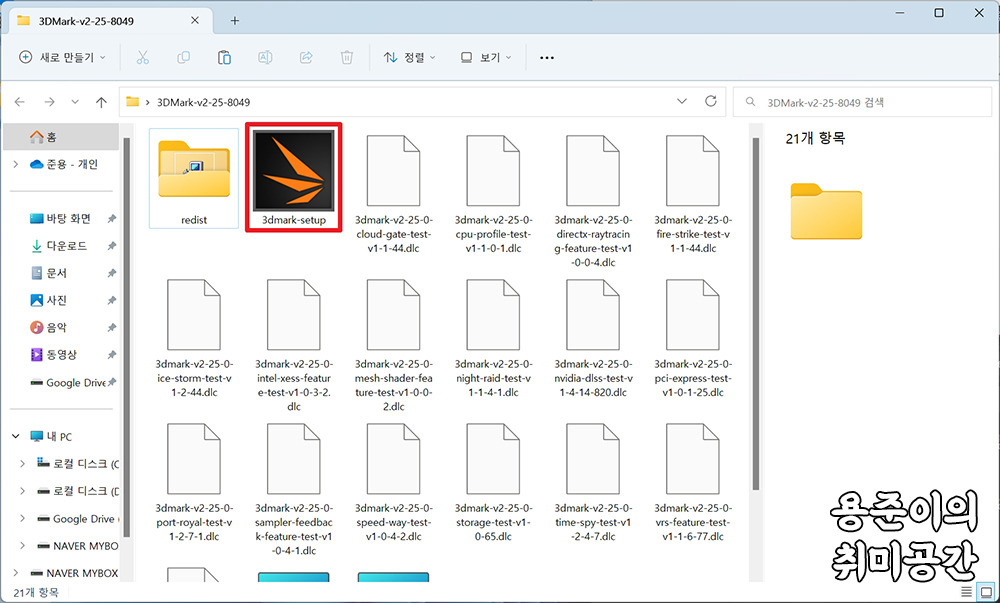The image size is (1000, 603).
Task: Expand the Google Drive node under 내 PC
Action: (23, 518)
